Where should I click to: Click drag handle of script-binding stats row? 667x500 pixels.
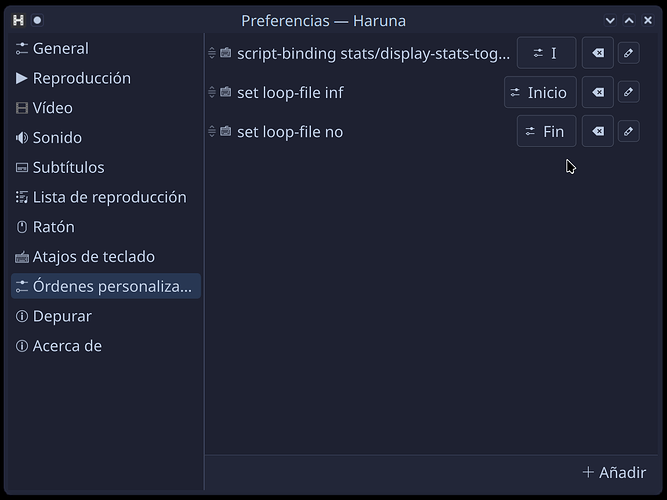click(212, 53)
